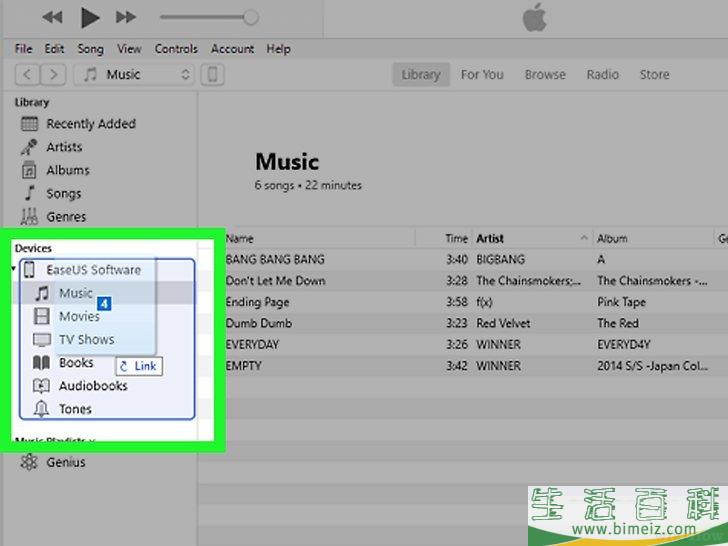The width and height of the screenshot is (728, 546).
Task: Go back with the left arrow button
Action: (27, 74)
